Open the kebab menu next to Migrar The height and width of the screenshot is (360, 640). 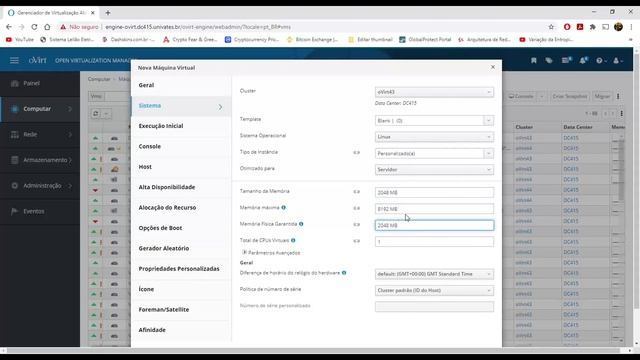point(618,96)
